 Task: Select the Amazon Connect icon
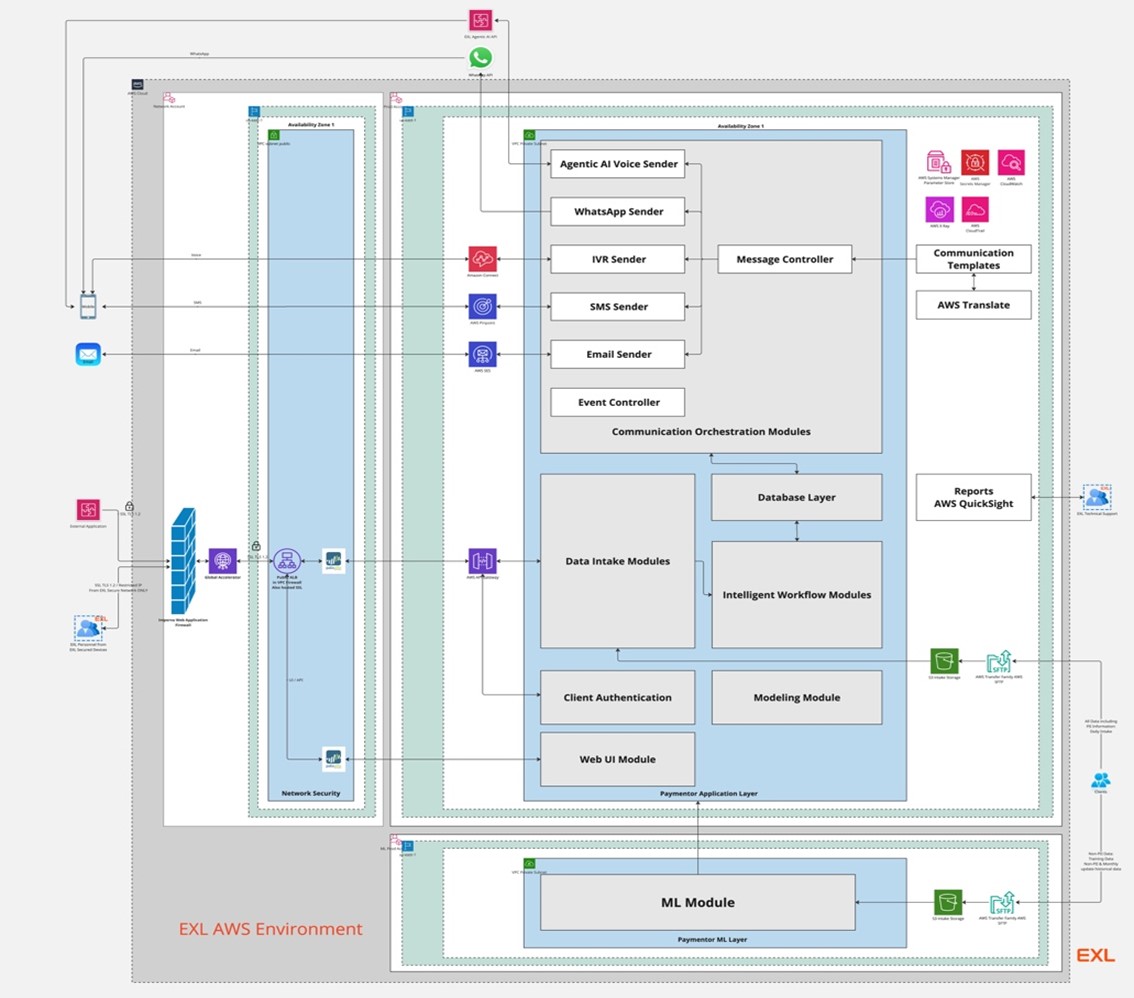482,259
